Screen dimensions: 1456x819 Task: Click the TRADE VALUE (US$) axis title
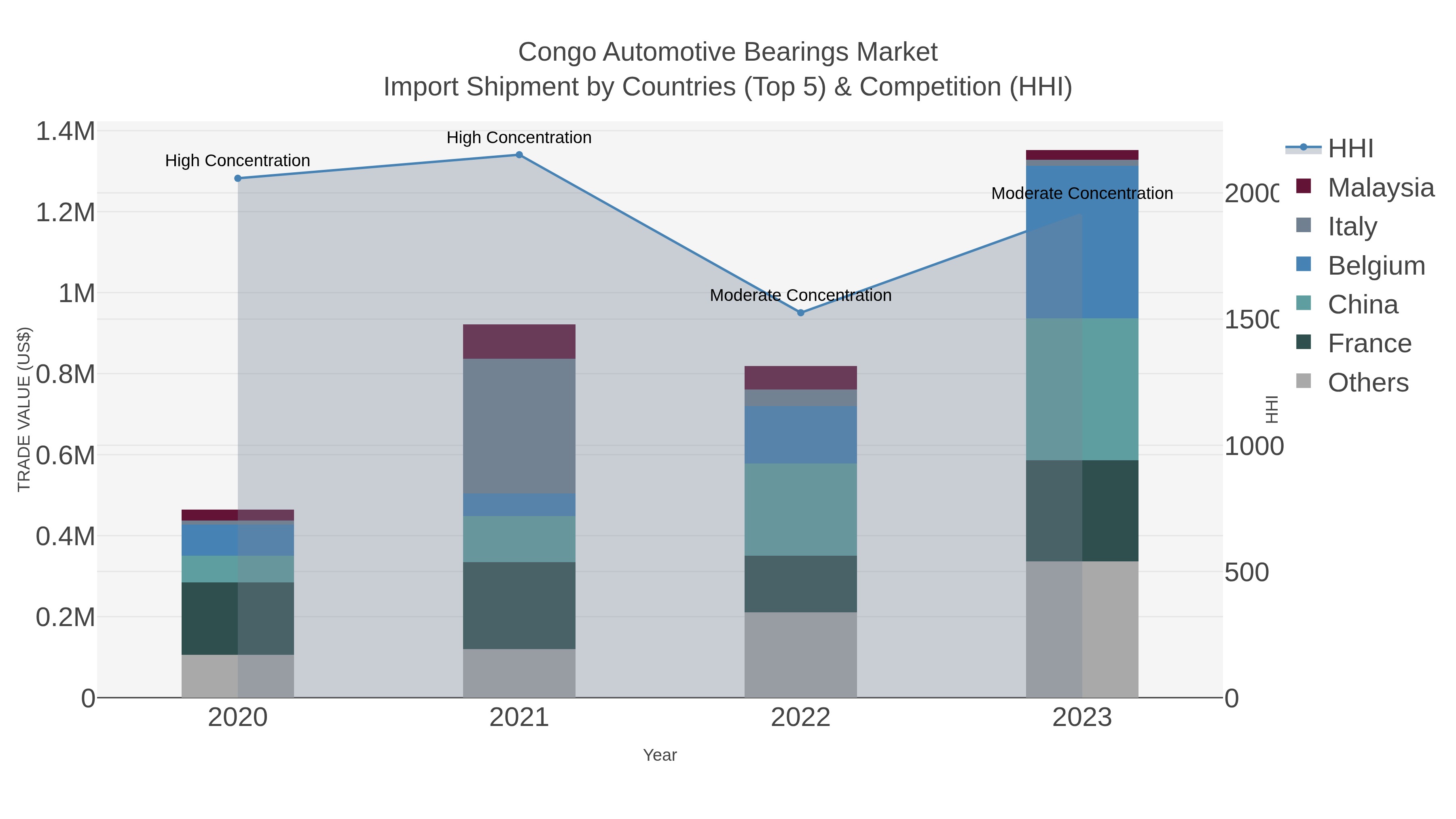[24, 409]
